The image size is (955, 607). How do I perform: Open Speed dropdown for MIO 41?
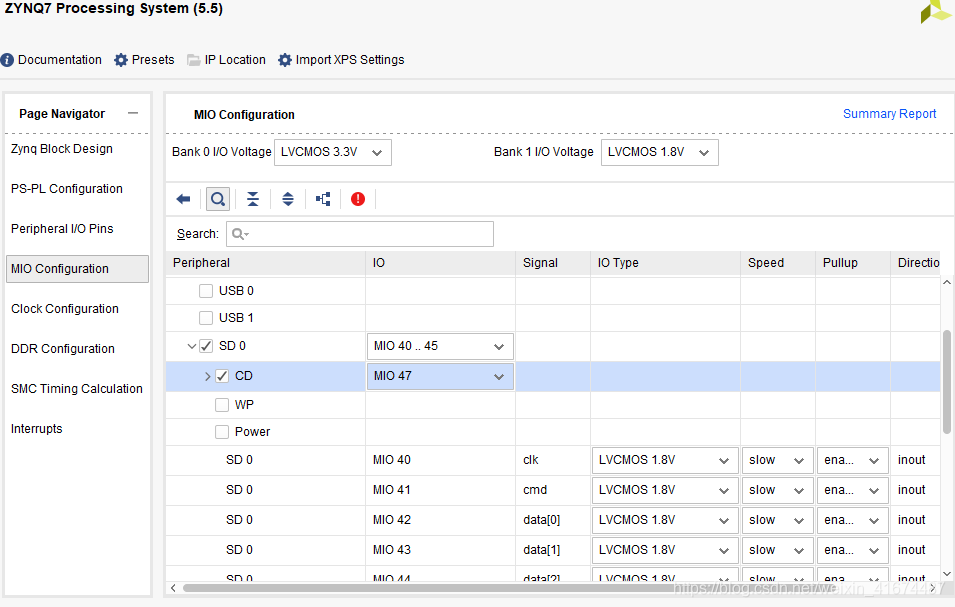point(778,490)
